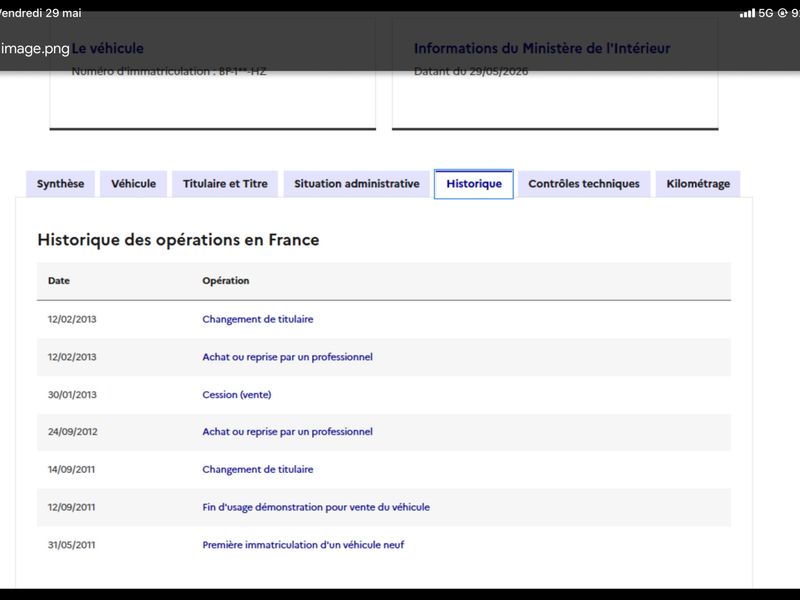Image resolution: width=800 pixels, height=600 pixels.
Task: Open the 12/02/2013 Achat ou reprise par un professionnel entry
Action: pos(287,357)
